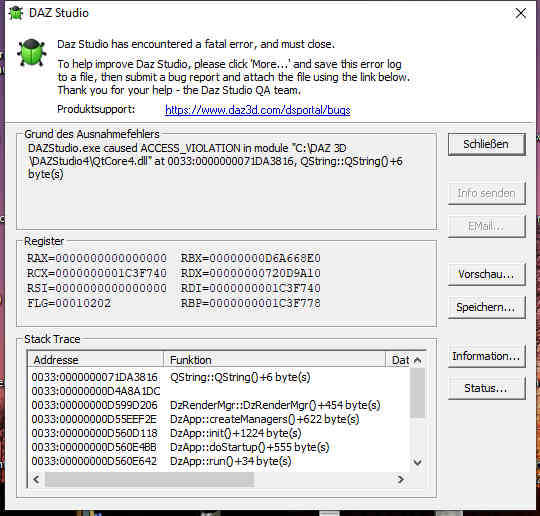This screenshot has height=516, width=540.
Task: Click the green bug icon in title bar
Action: [x=16, y=13]
